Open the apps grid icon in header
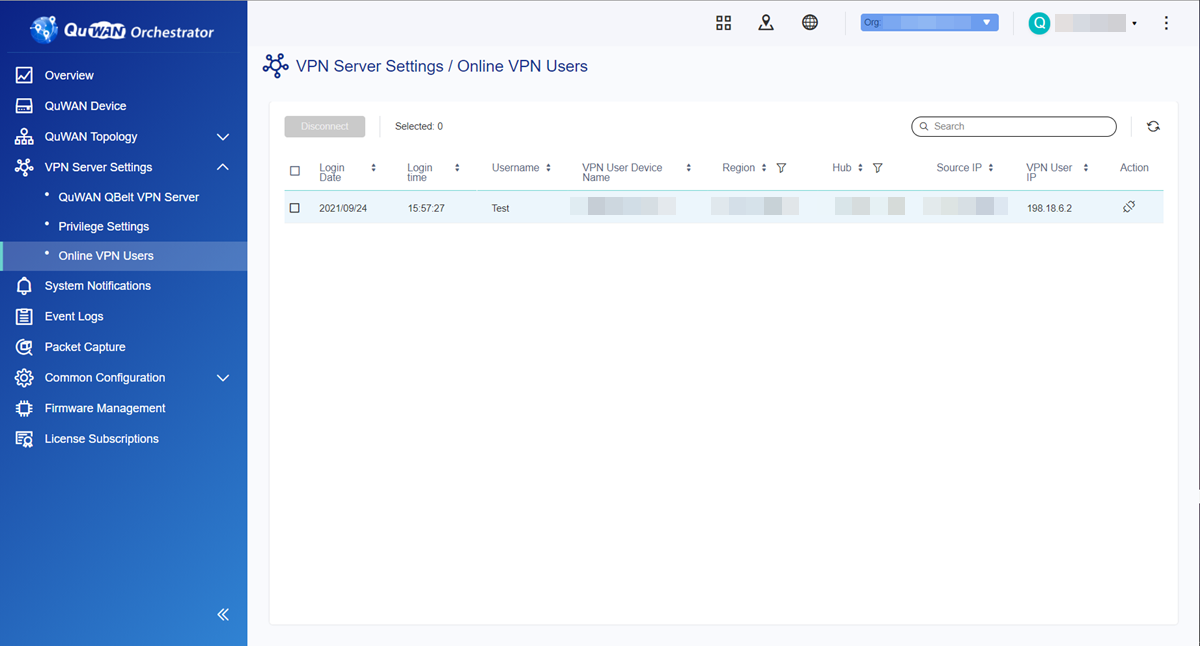The image size is (1200, 646). pos(724,23)
